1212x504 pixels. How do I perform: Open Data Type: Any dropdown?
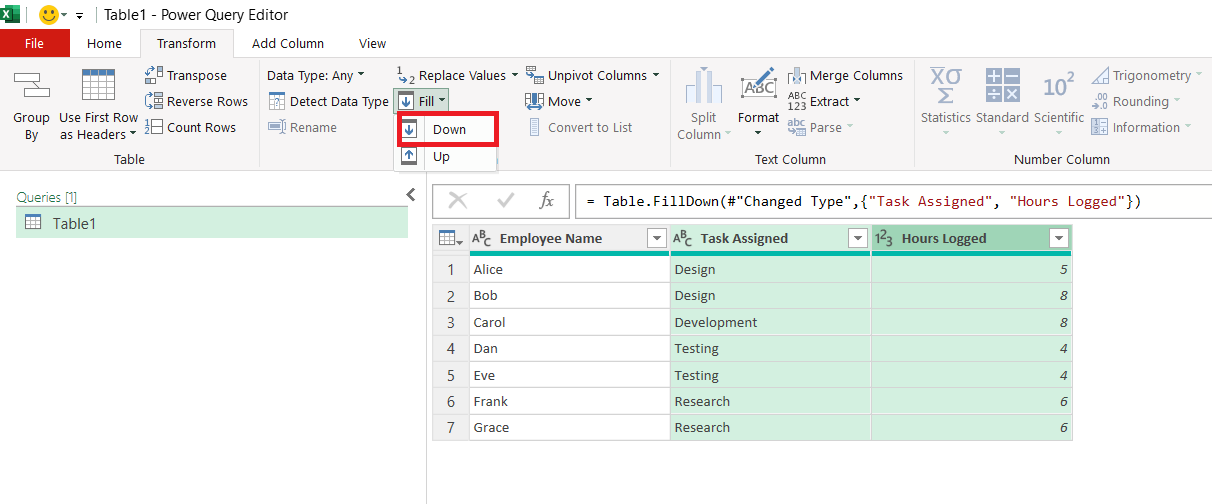click(x=316, y=75)
